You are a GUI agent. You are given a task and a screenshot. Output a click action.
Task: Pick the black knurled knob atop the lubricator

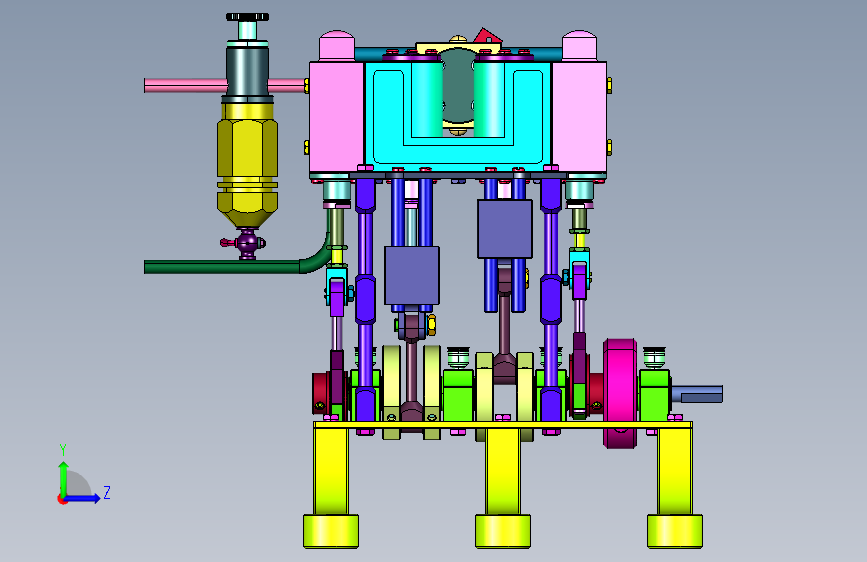coord(247,17)
